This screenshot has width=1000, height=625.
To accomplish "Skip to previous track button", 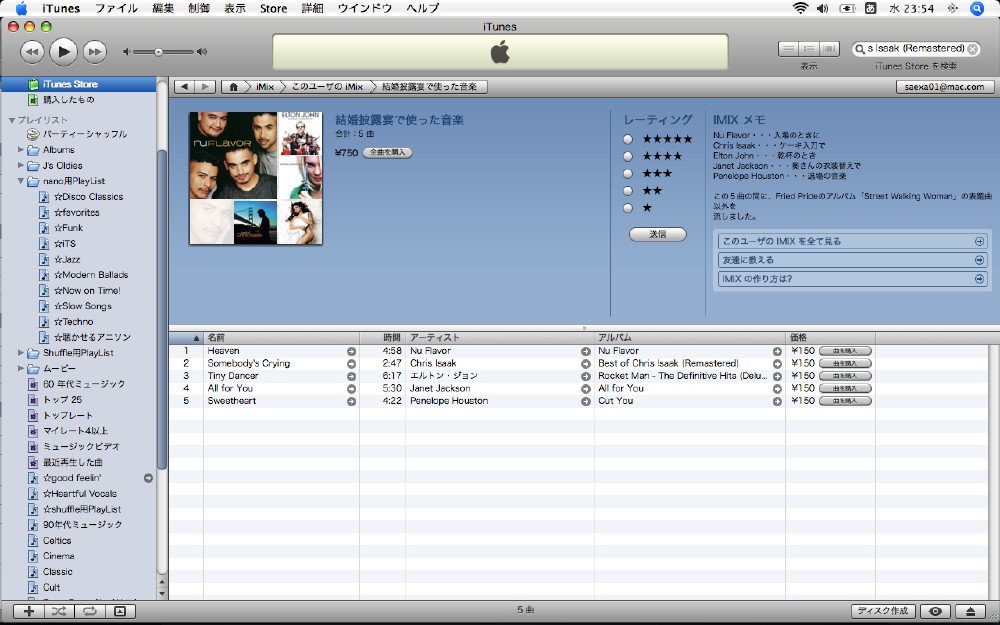I will point(32,52).
